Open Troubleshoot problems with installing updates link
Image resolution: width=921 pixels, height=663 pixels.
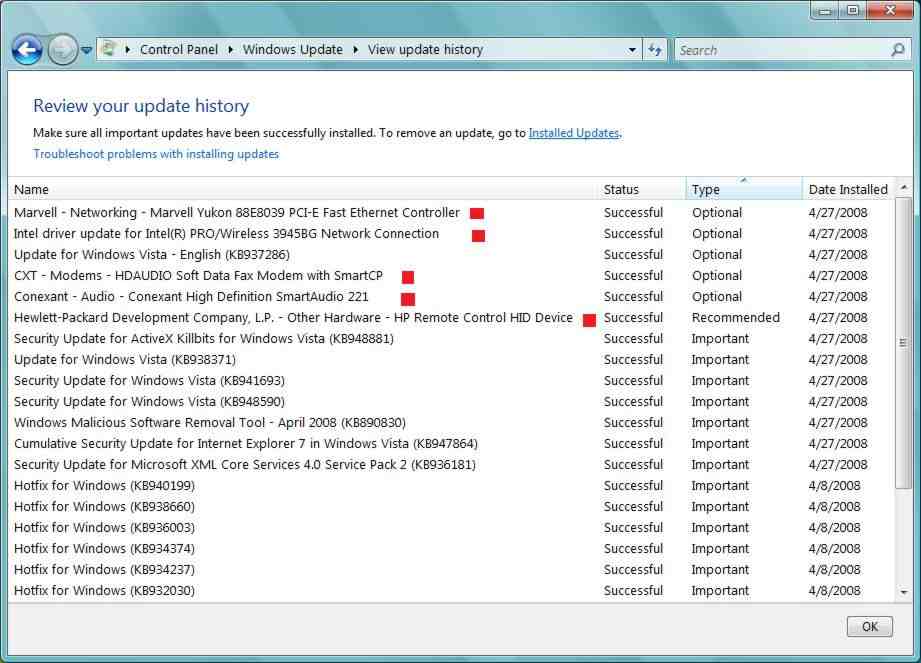pyautogui.click(x=156, y=154)
